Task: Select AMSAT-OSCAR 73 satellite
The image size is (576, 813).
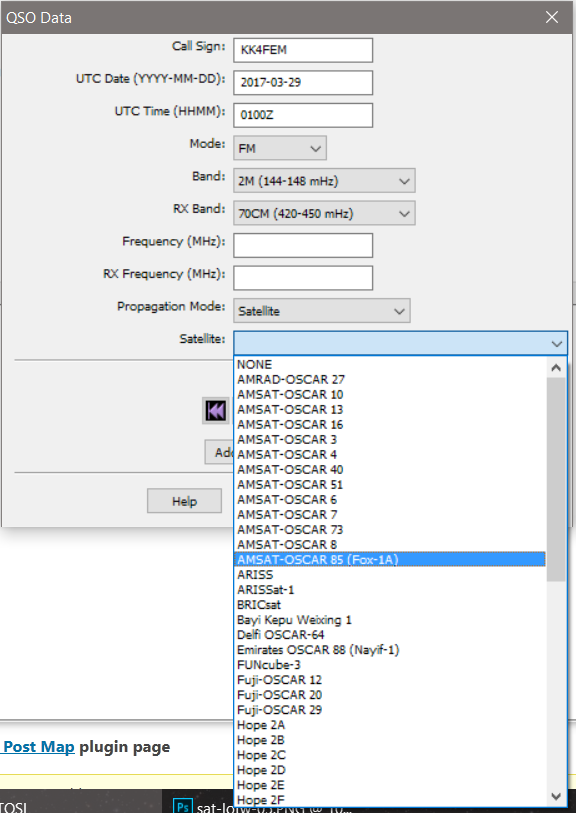Action: pyautogui.click(x=390, y=530)
